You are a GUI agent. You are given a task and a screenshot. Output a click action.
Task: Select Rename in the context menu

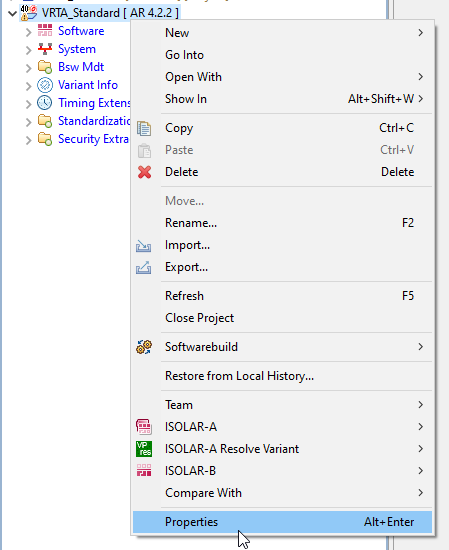point(282,223)
